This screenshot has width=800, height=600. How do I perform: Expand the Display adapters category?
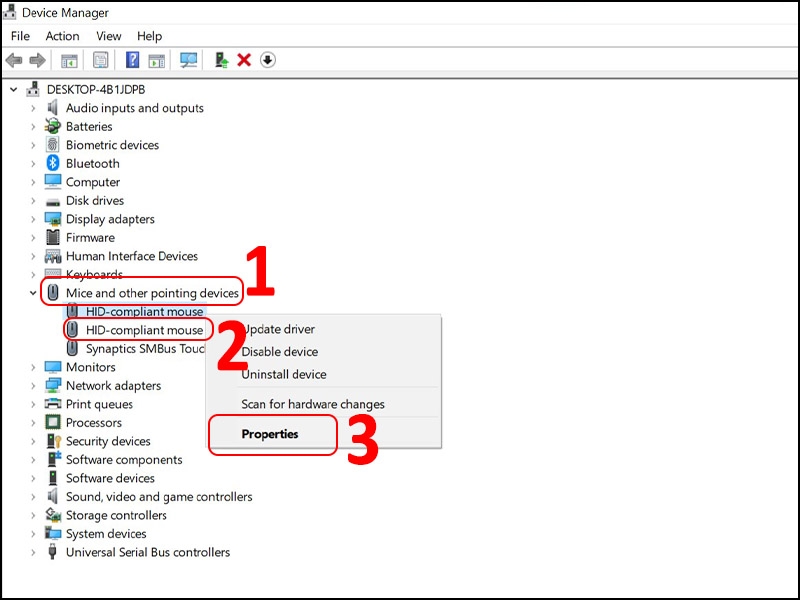33,219
